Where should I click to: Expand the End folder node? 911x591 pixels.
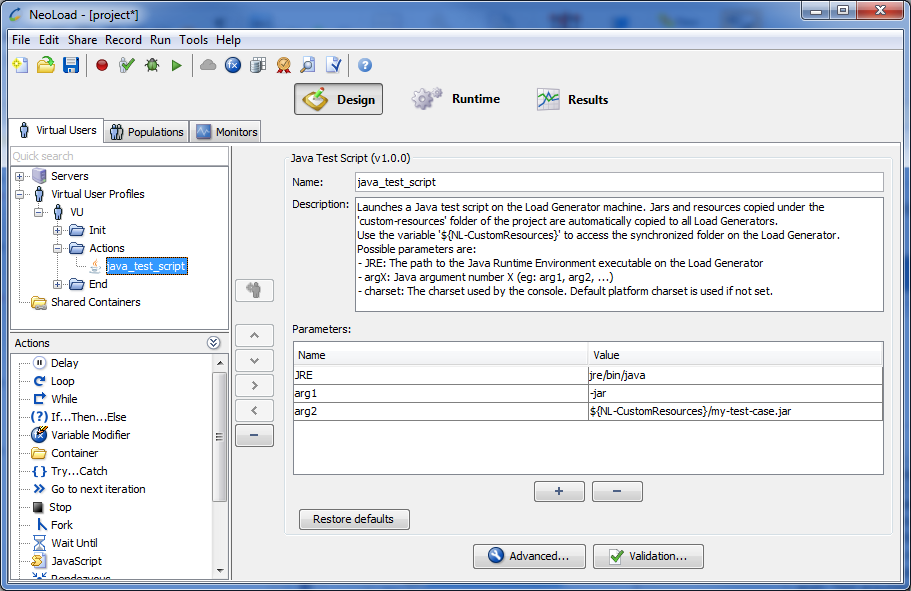click(58, 284)
